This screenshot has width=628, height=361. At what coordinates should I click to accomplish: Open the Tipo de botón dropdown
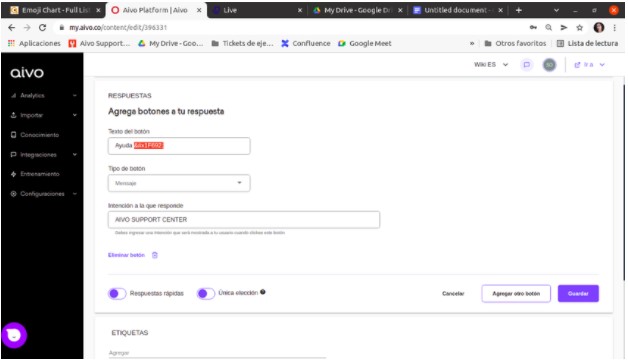coord(179,183)
